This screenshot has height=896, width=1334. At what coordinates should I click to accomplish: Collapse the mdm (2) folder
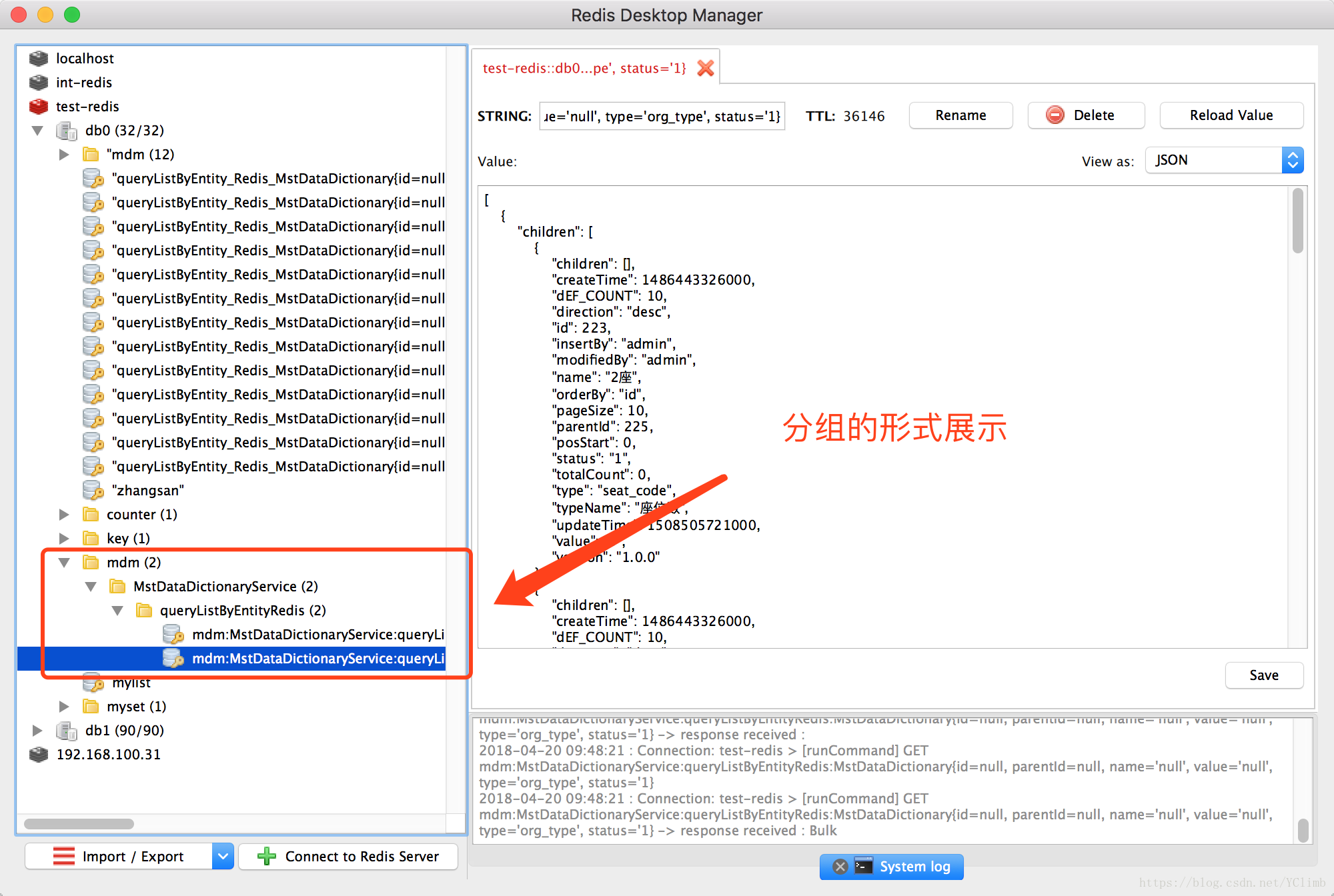point(64,563)
